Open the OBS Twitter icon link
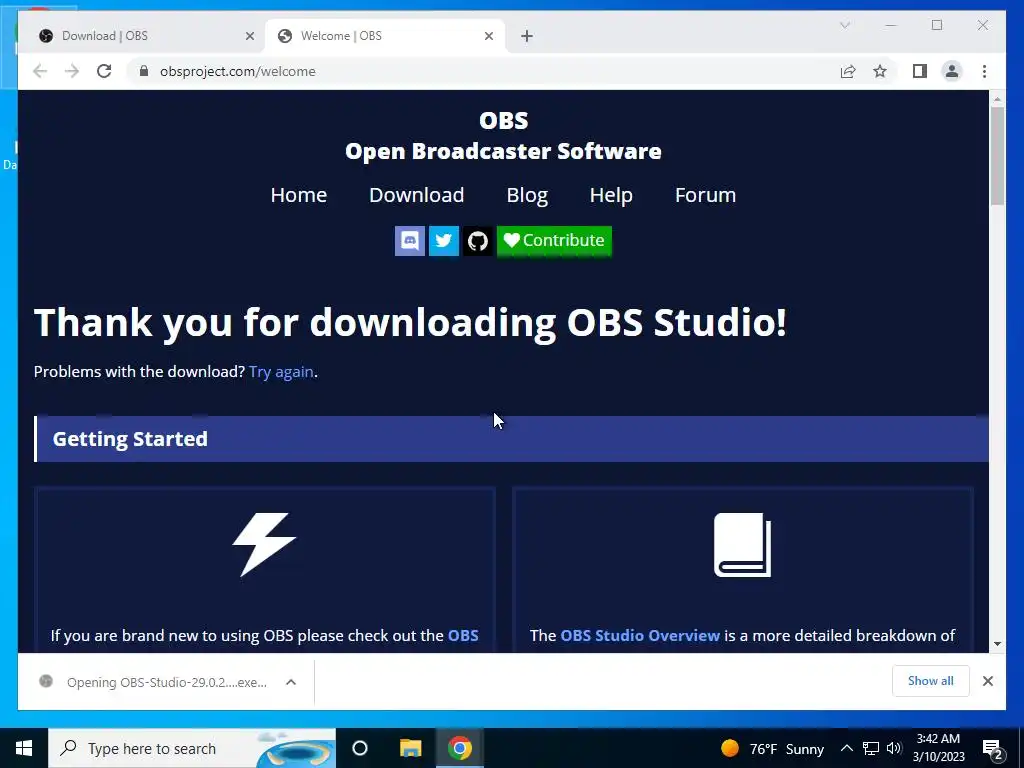The width and height of the screenshot is (1024, 768). [443, 241]
